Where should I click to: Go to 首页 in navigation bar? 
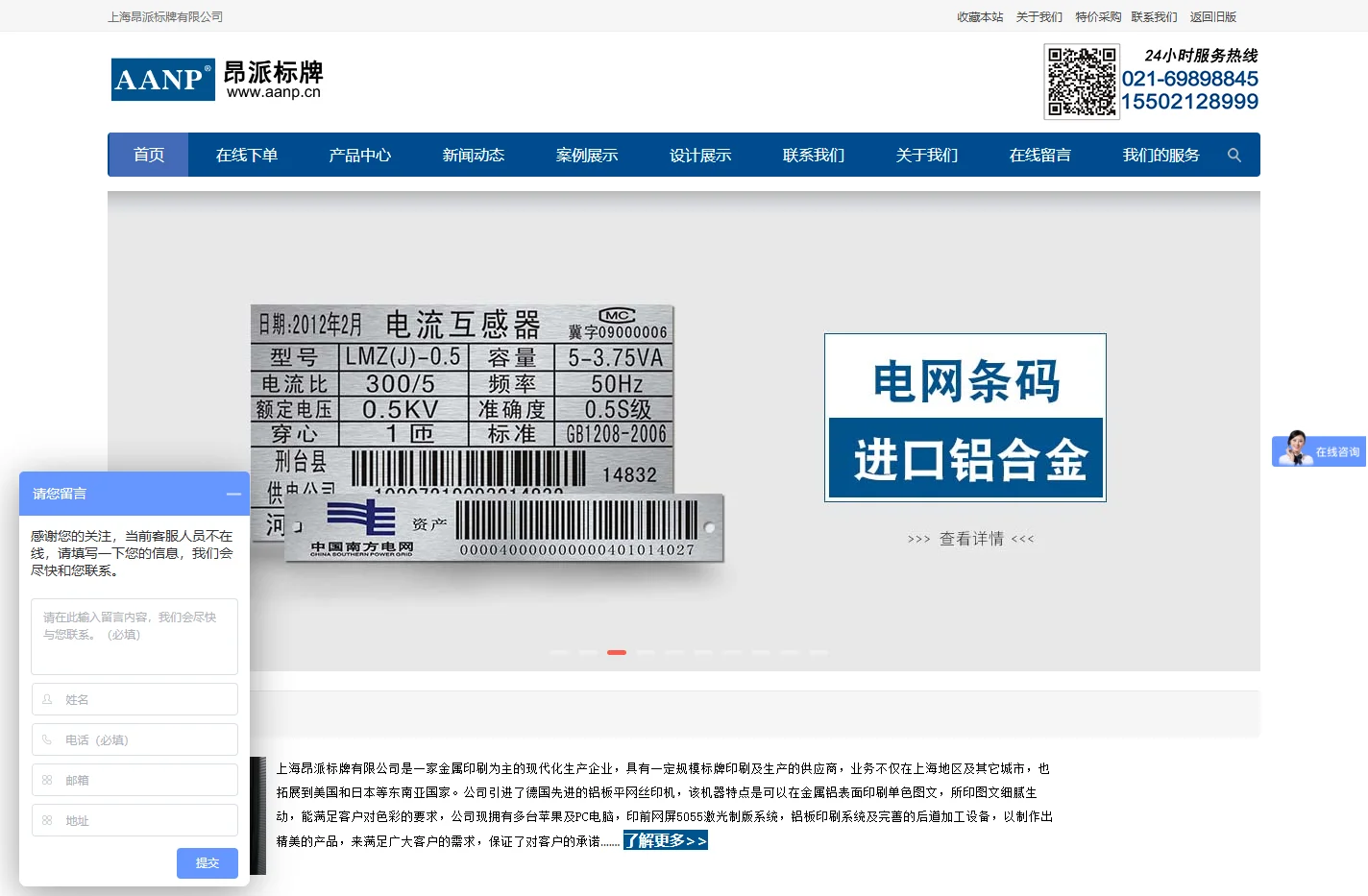149,155
